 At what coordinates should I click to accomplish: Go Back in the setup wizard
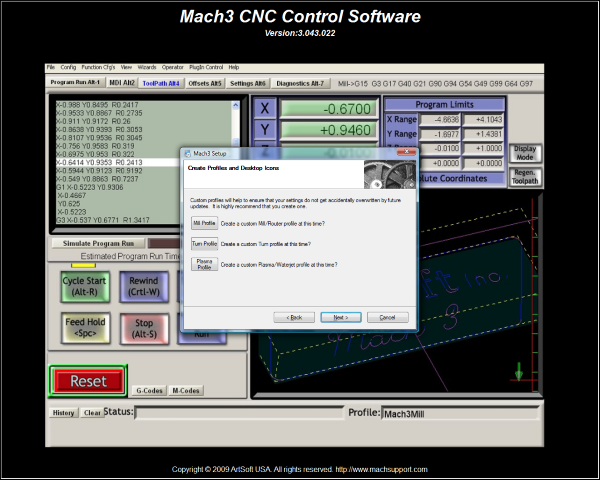tap(293, 316)
